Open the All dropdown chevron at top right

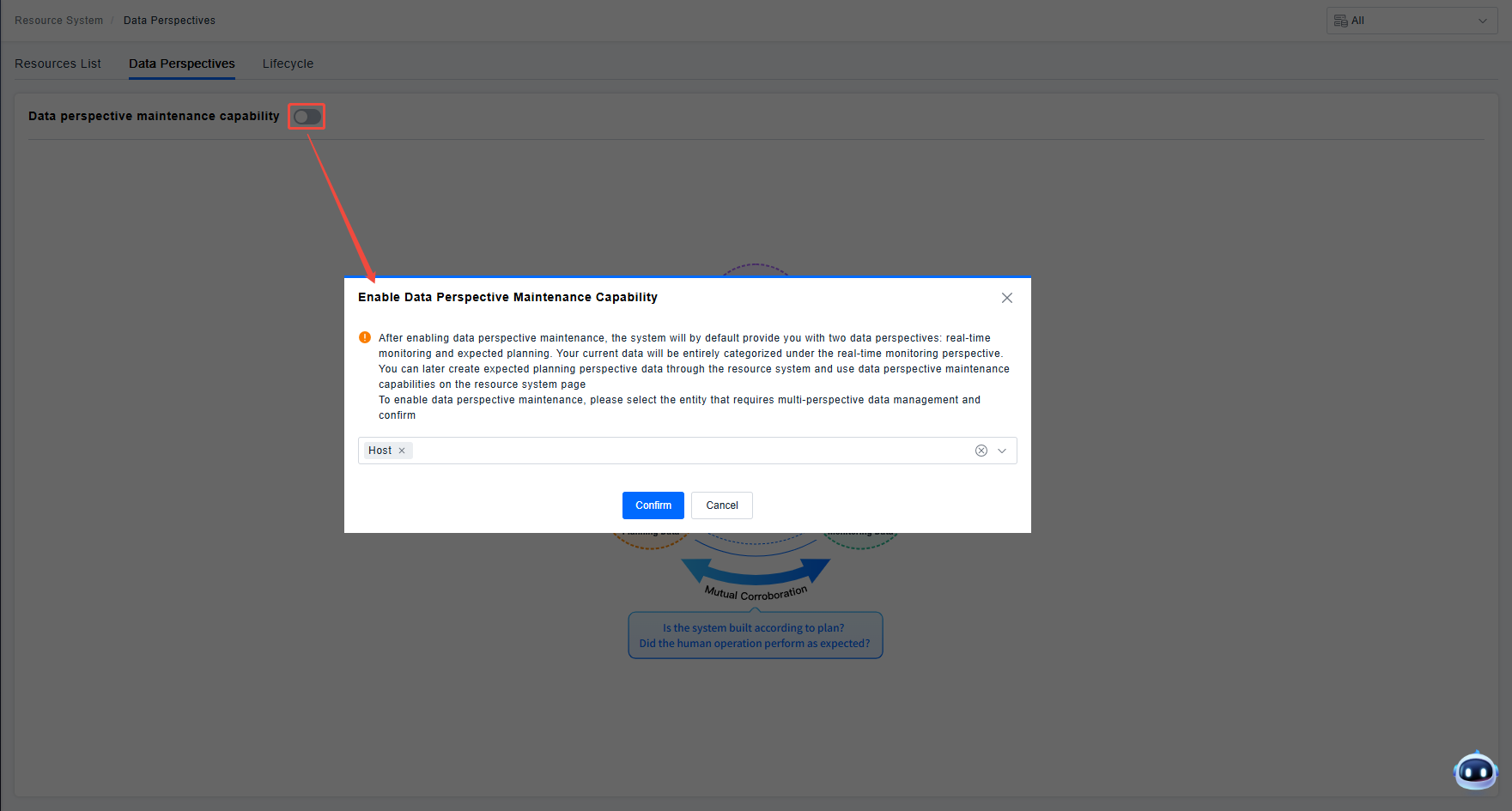(x=1483, y=21)
